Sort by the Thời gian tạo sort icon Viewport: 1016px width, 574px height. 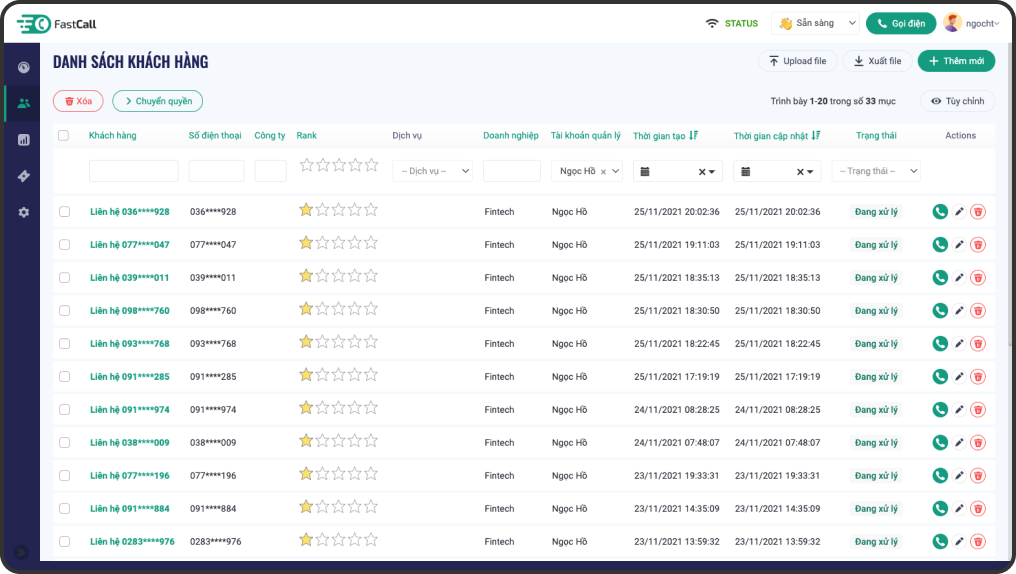coord(694,135)
